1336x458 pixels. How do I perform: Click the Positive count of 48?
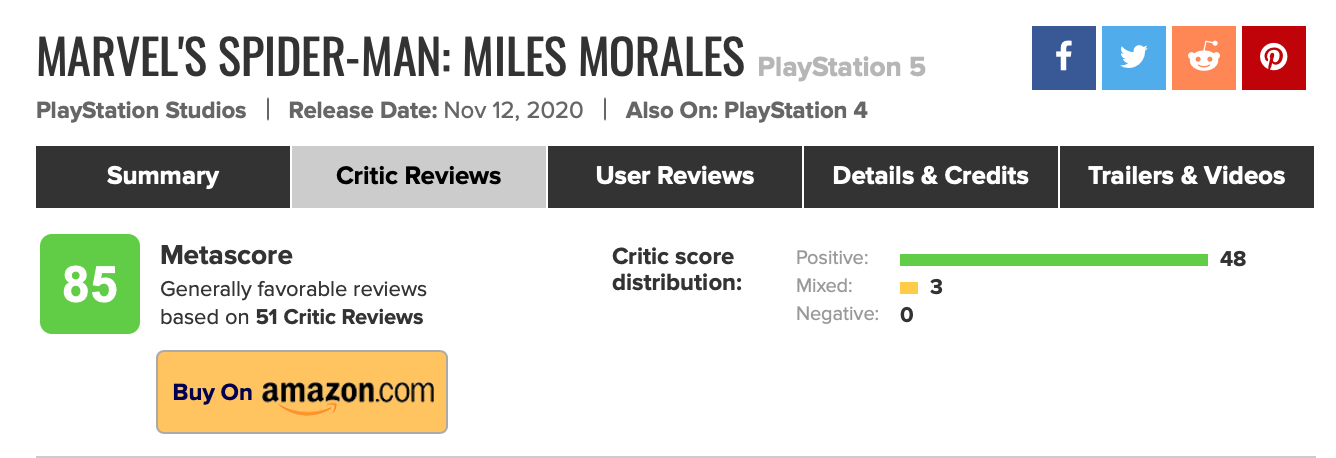click(x=1233, y=260)
